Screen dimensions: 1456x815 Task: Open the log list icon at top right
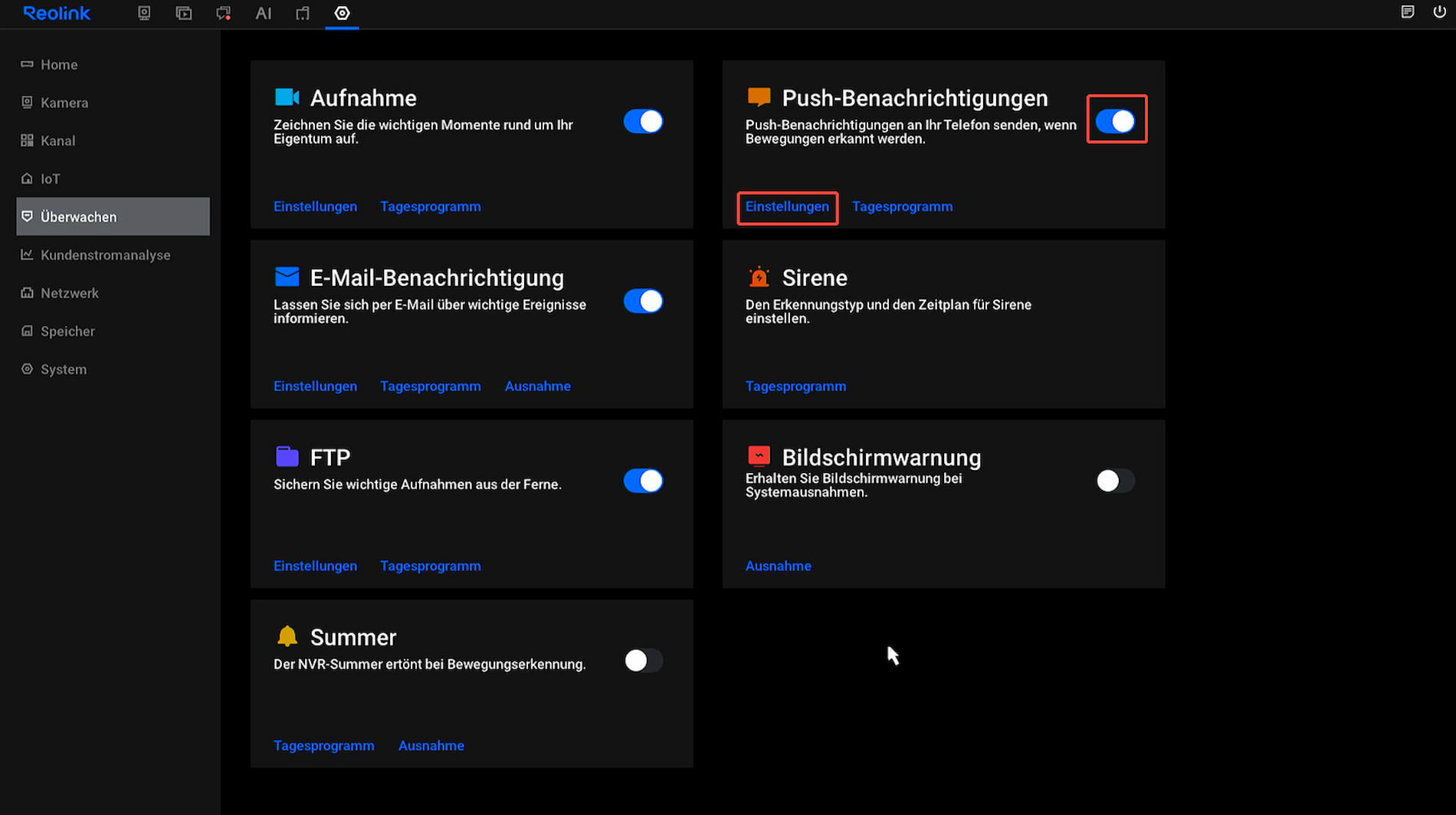point(1408,12)
